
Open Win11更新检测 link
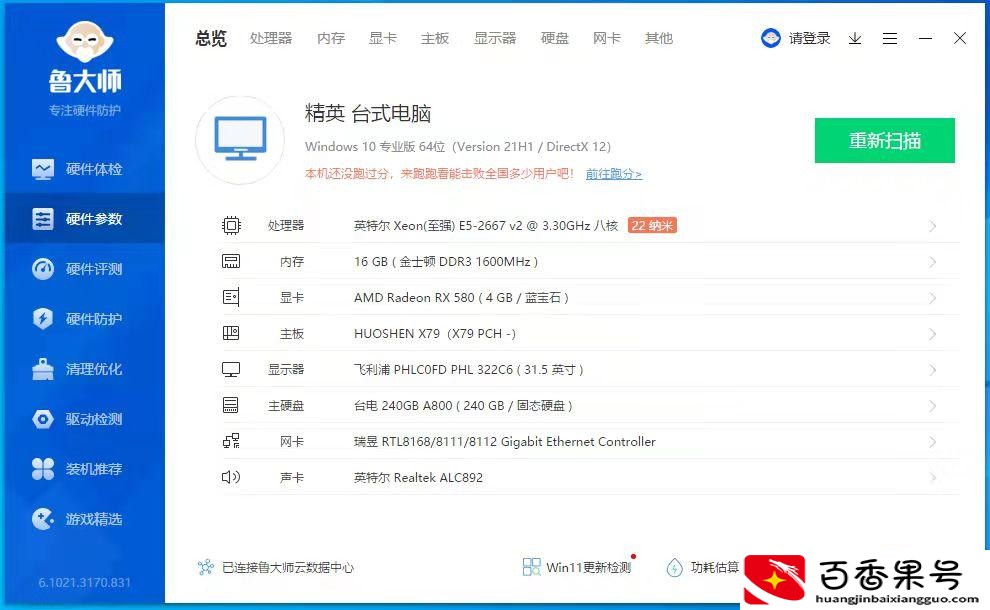pyautogui.click(x=588, y=568)
